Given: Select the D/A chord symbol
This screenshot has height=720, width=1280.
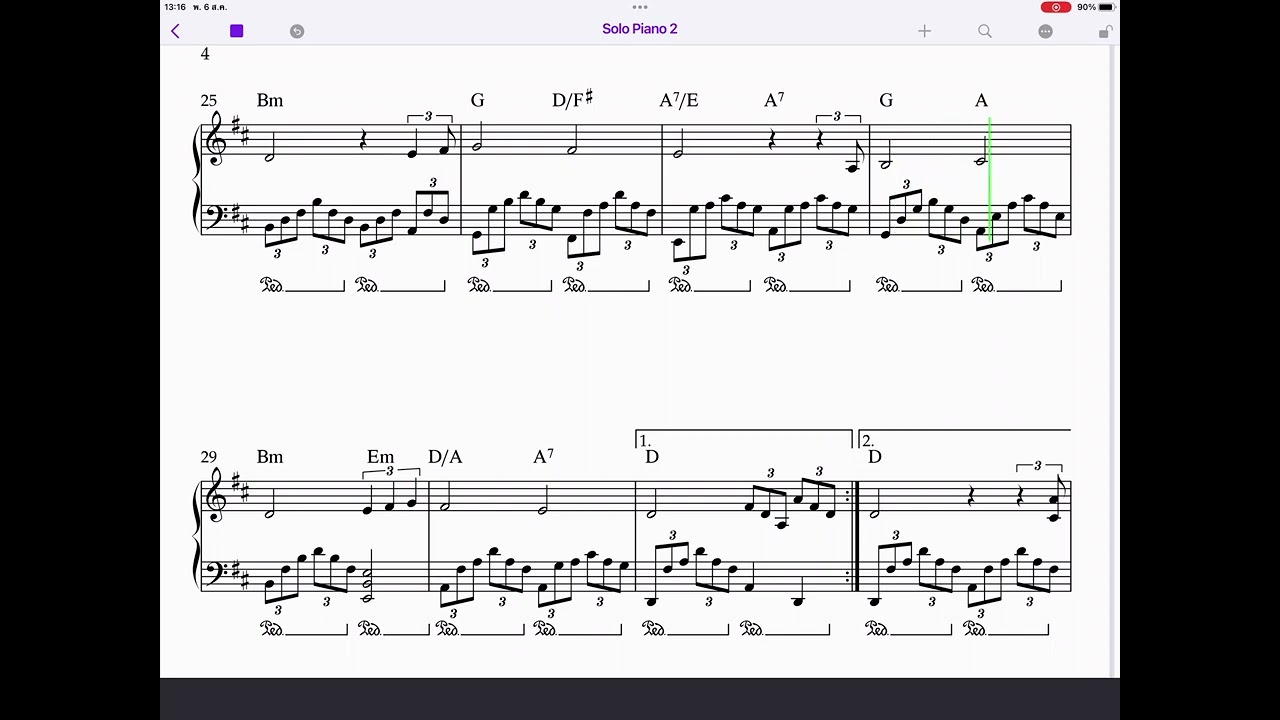Looking at the screenshot, I should click(x=445, y=456).
